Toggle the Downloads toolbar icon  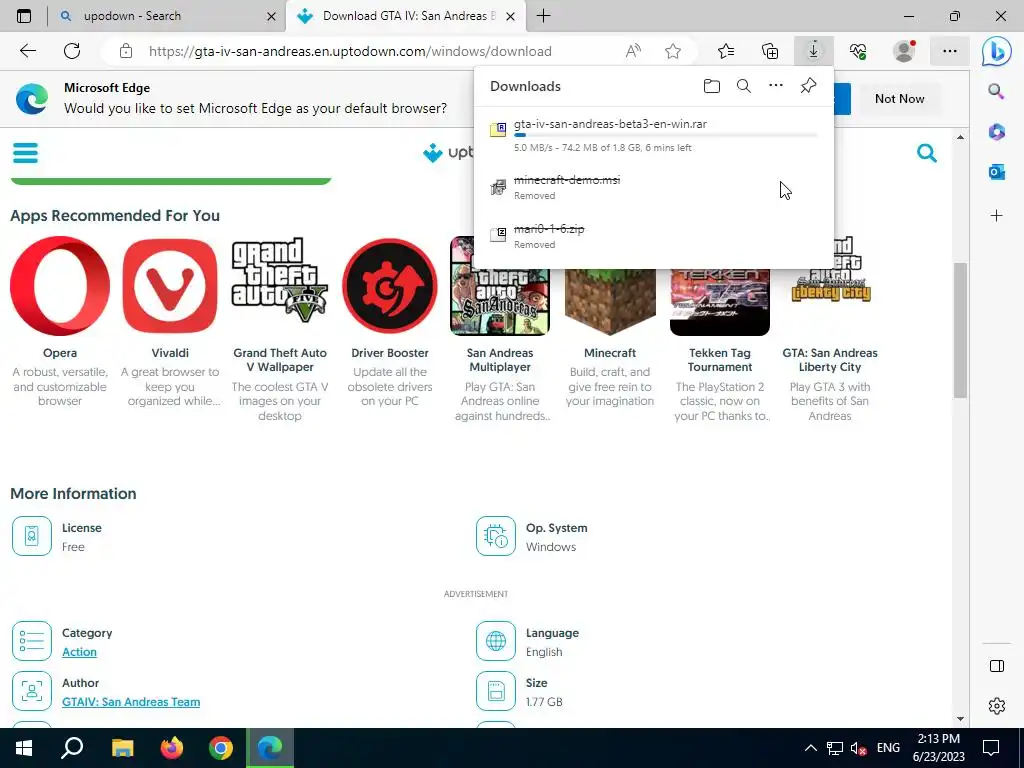(814, 51)
